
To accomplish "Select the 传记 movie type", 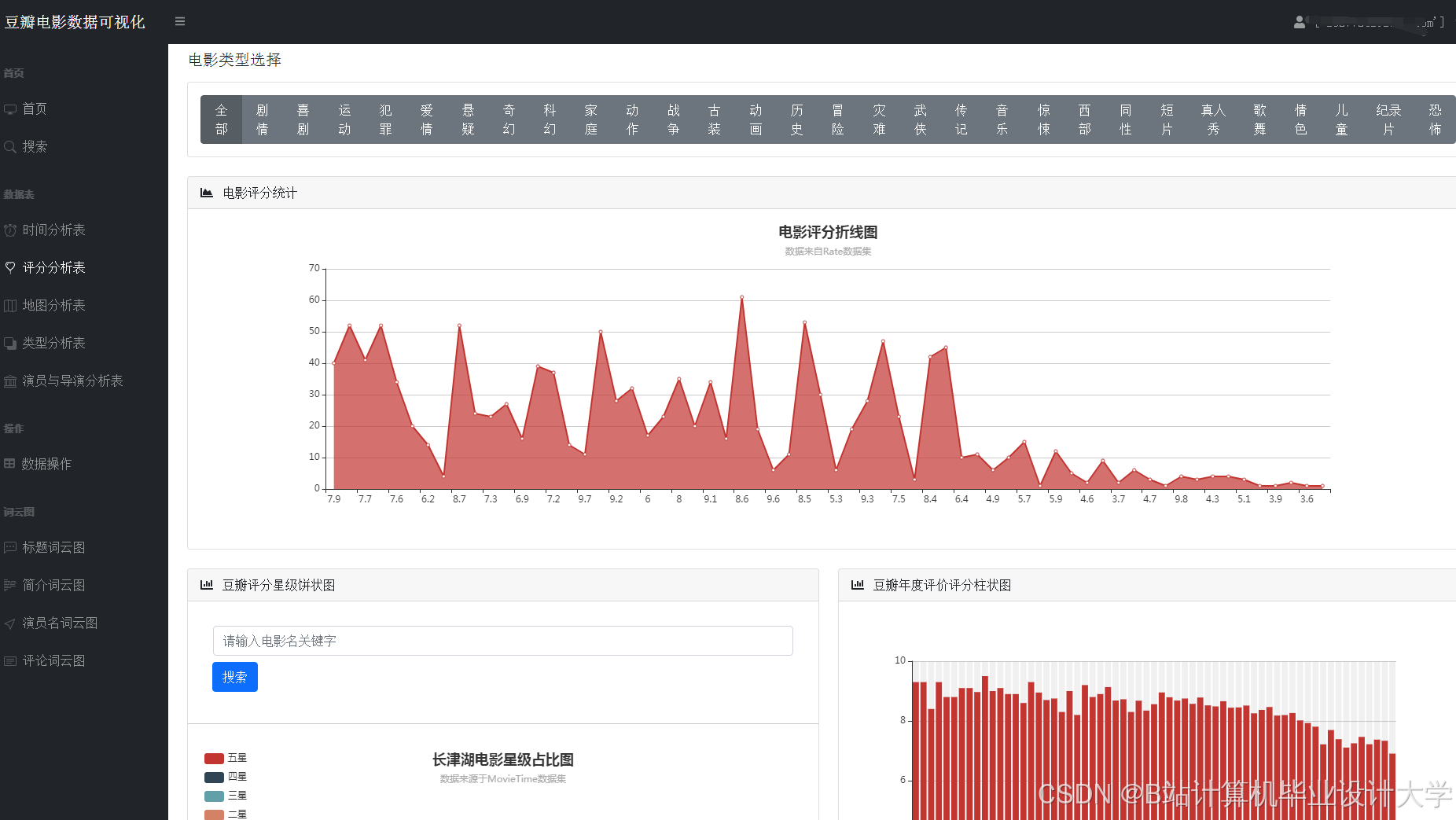I will point(961,120).
